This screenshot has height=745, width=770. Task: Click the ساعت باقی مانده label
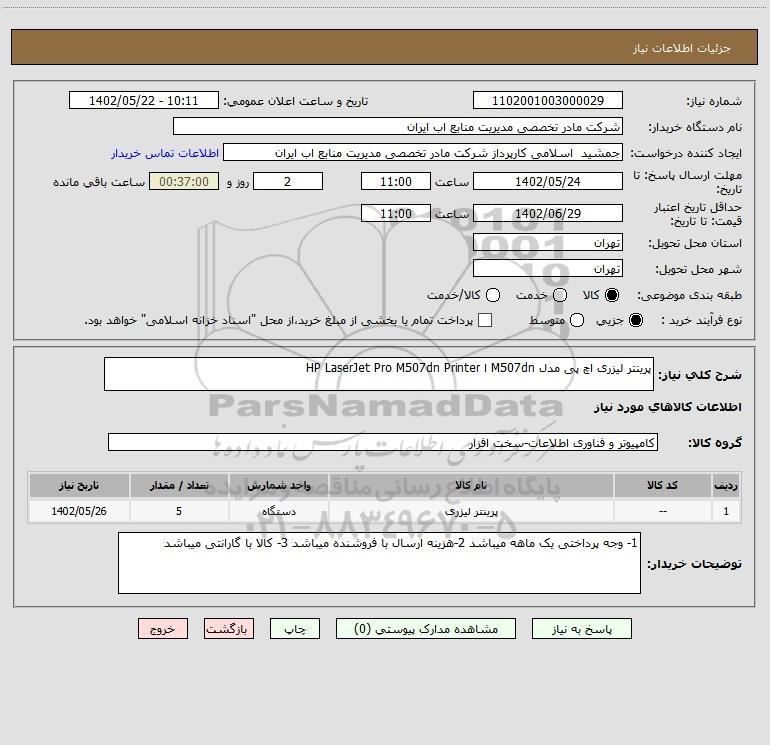coord(99,182)
